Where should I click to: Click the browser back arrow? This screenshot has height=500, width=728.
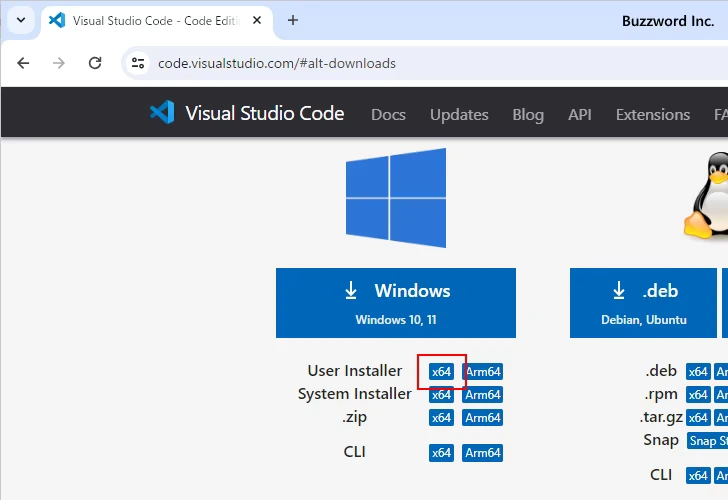click(x=23, y=63)
